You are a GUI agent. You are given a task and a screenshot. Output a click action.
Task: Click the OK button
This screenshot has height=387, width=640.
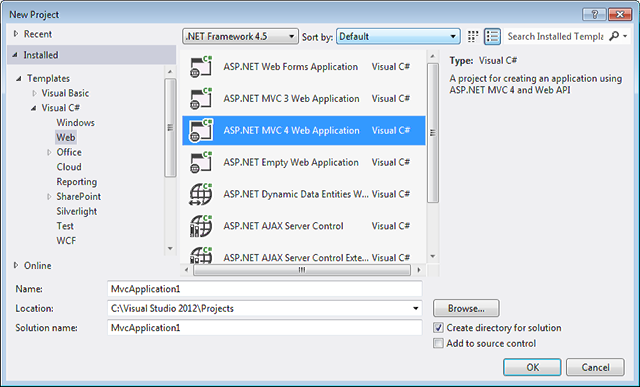coord(532,367)
